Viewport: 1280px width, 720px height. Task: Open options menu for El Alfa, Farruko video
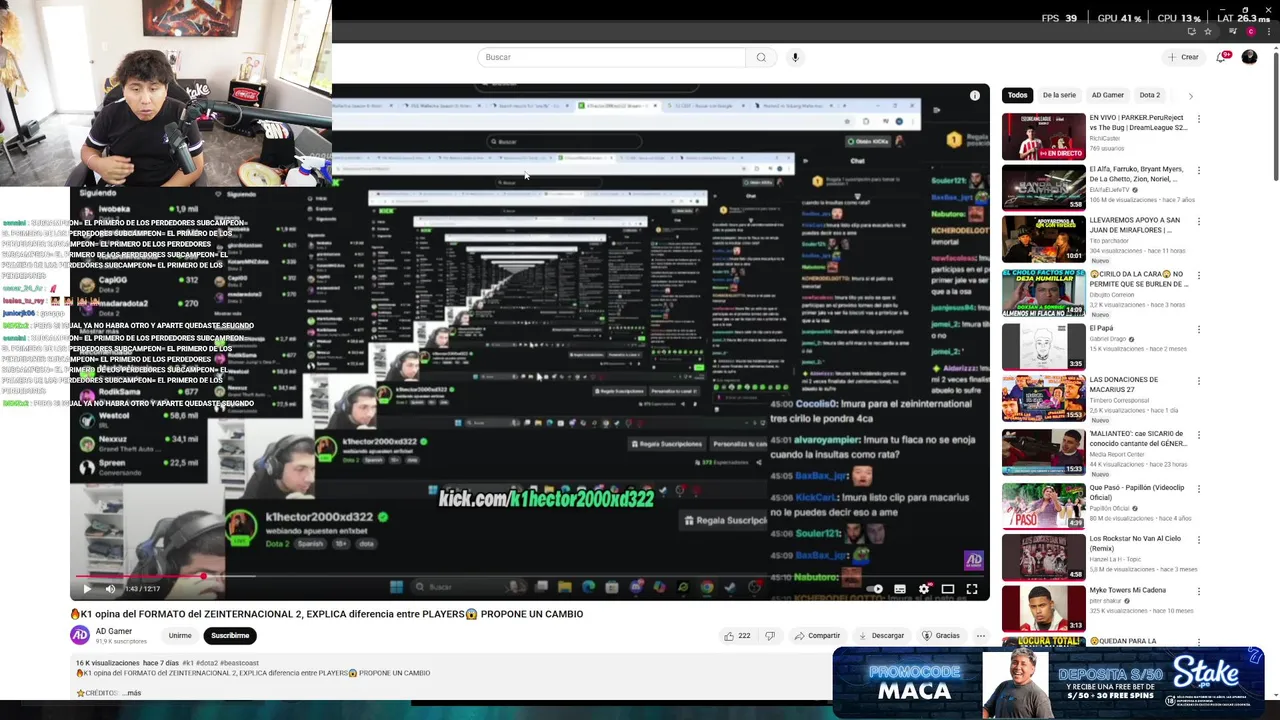point(1198,171)
